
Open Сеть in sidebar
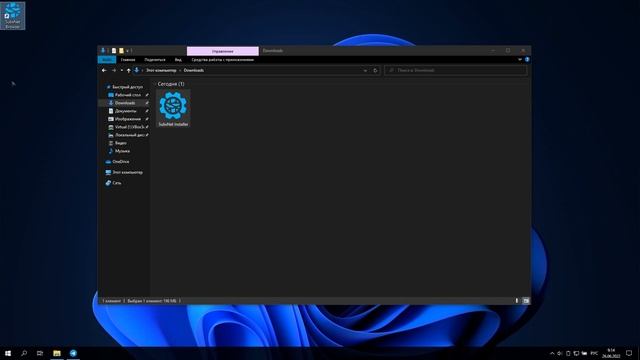(x=117, y=183)
